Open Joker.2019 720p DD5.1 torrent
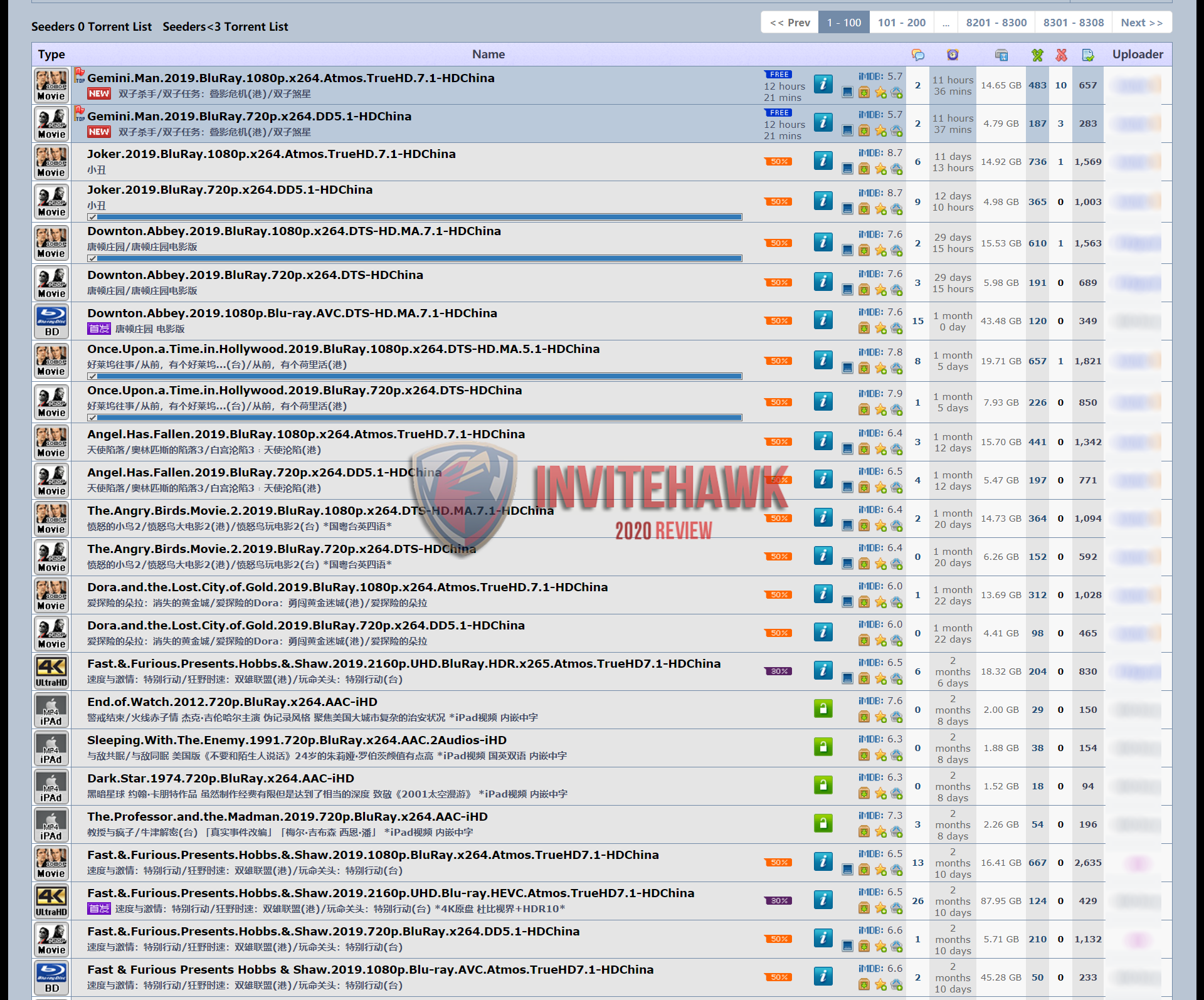This screenshot has height=1000, width=1204. 230,190
